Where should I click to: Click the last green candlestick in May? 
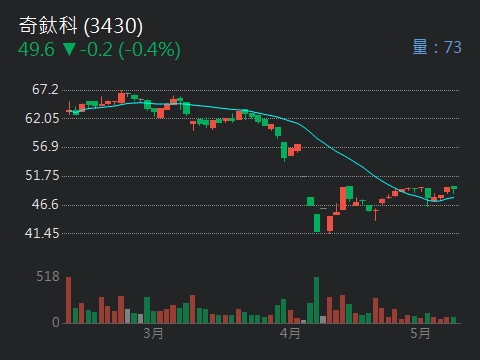(454, 188)
